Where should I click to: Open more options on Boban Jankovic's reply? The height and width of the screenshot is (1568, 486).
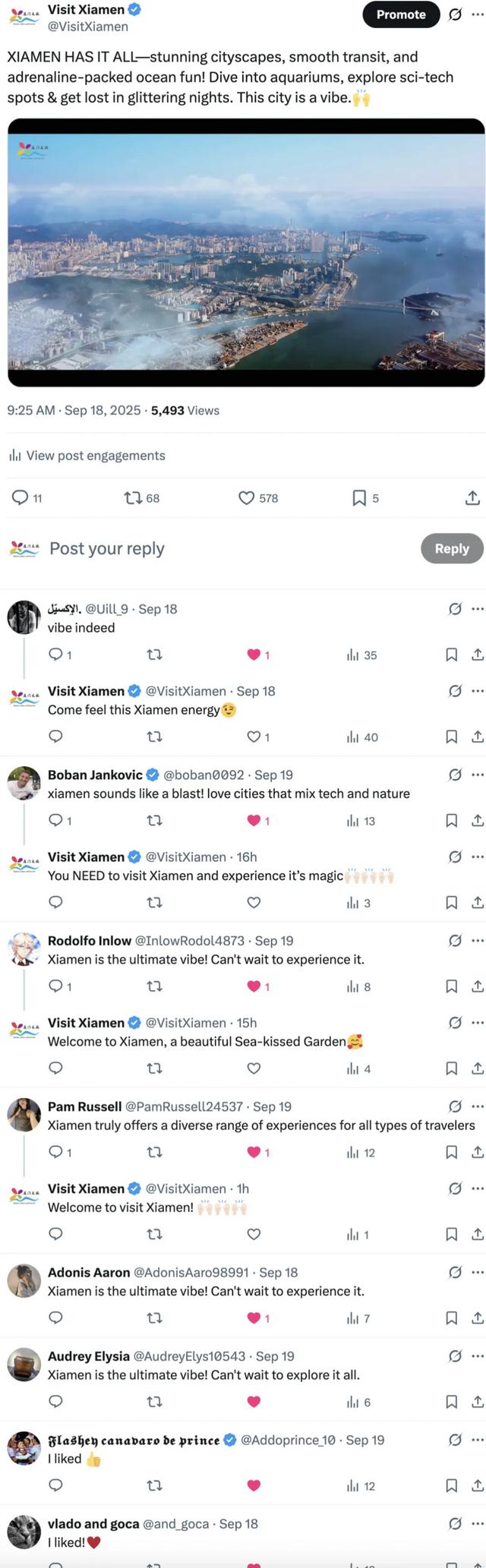(478, 775)
